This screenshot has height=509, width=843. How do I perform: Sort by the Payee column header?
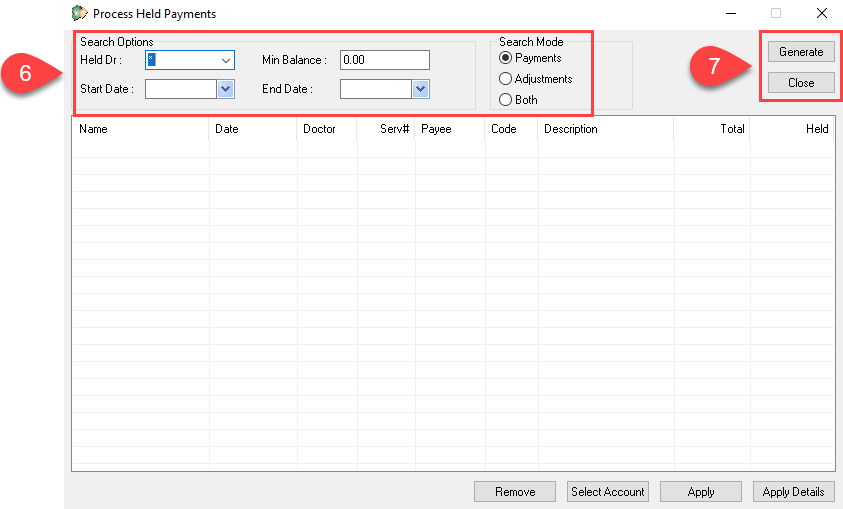coord(449,129)
